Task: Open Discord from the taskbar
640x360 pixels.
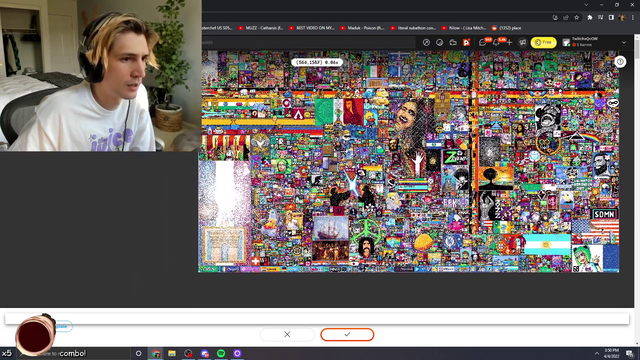Action: click(205, 353)
